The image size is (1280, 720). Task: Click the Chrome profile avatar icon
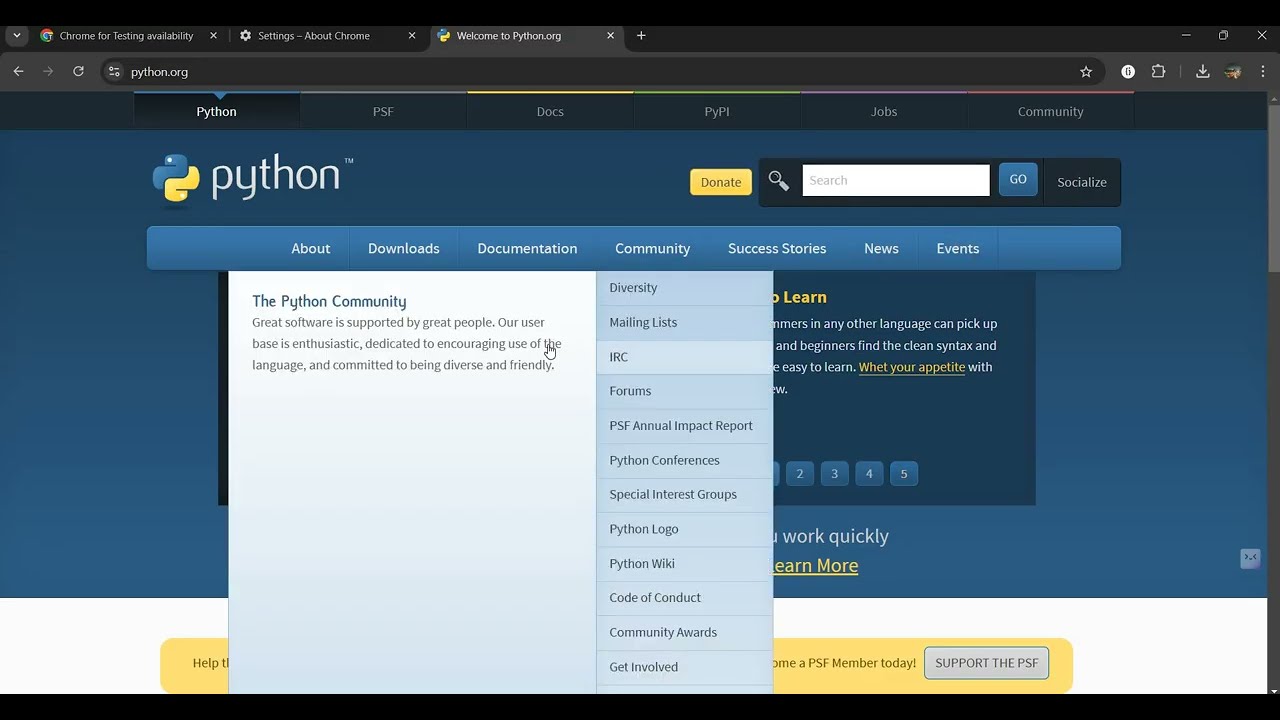tap(1233, 71)
